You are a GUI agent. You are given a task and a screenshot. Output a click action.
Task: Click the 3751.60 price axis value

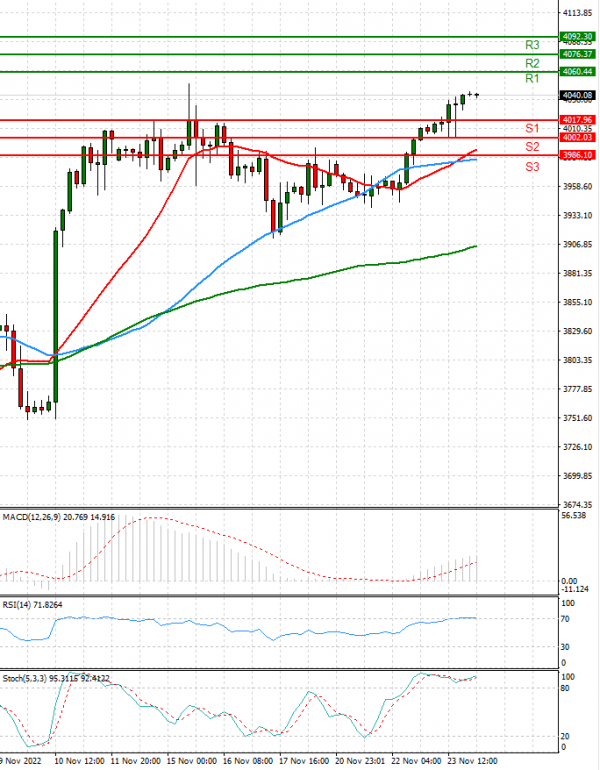click(577, 418)
